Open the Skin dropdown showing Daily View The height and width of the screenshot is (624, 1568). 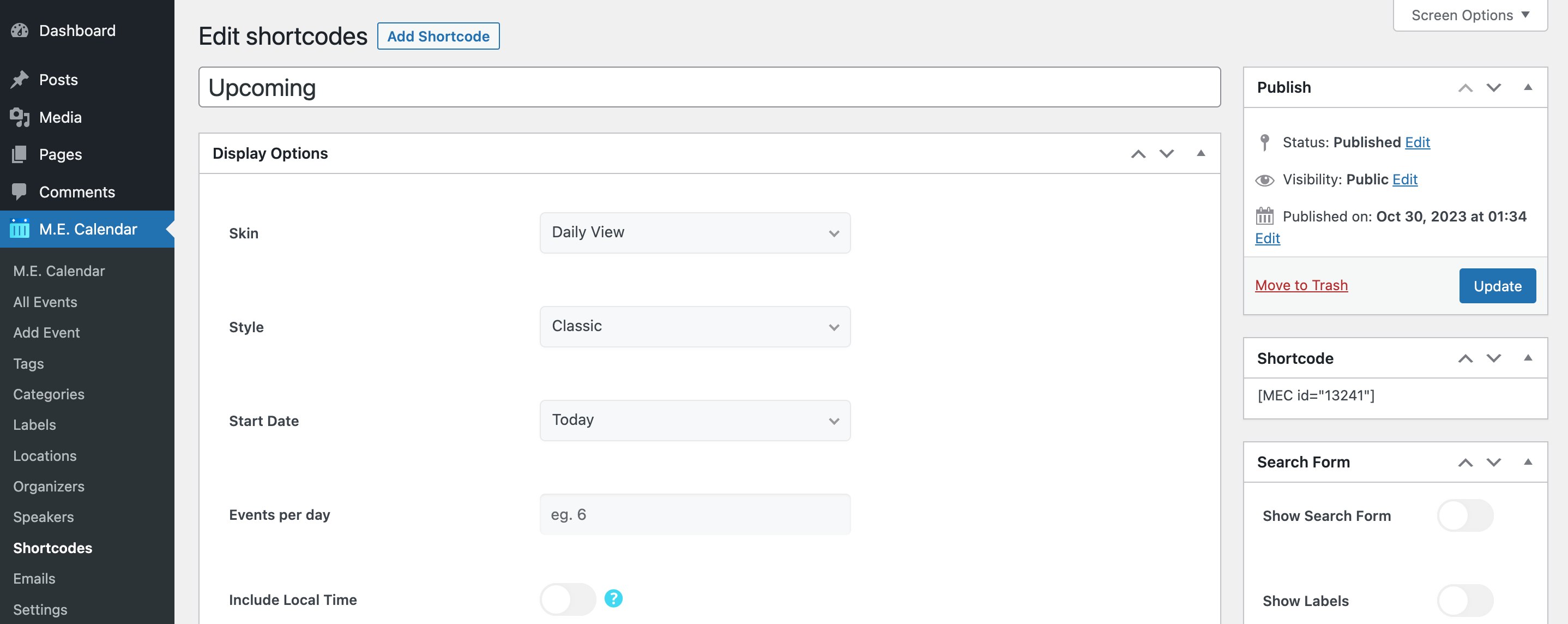click(x=695, y=232)
